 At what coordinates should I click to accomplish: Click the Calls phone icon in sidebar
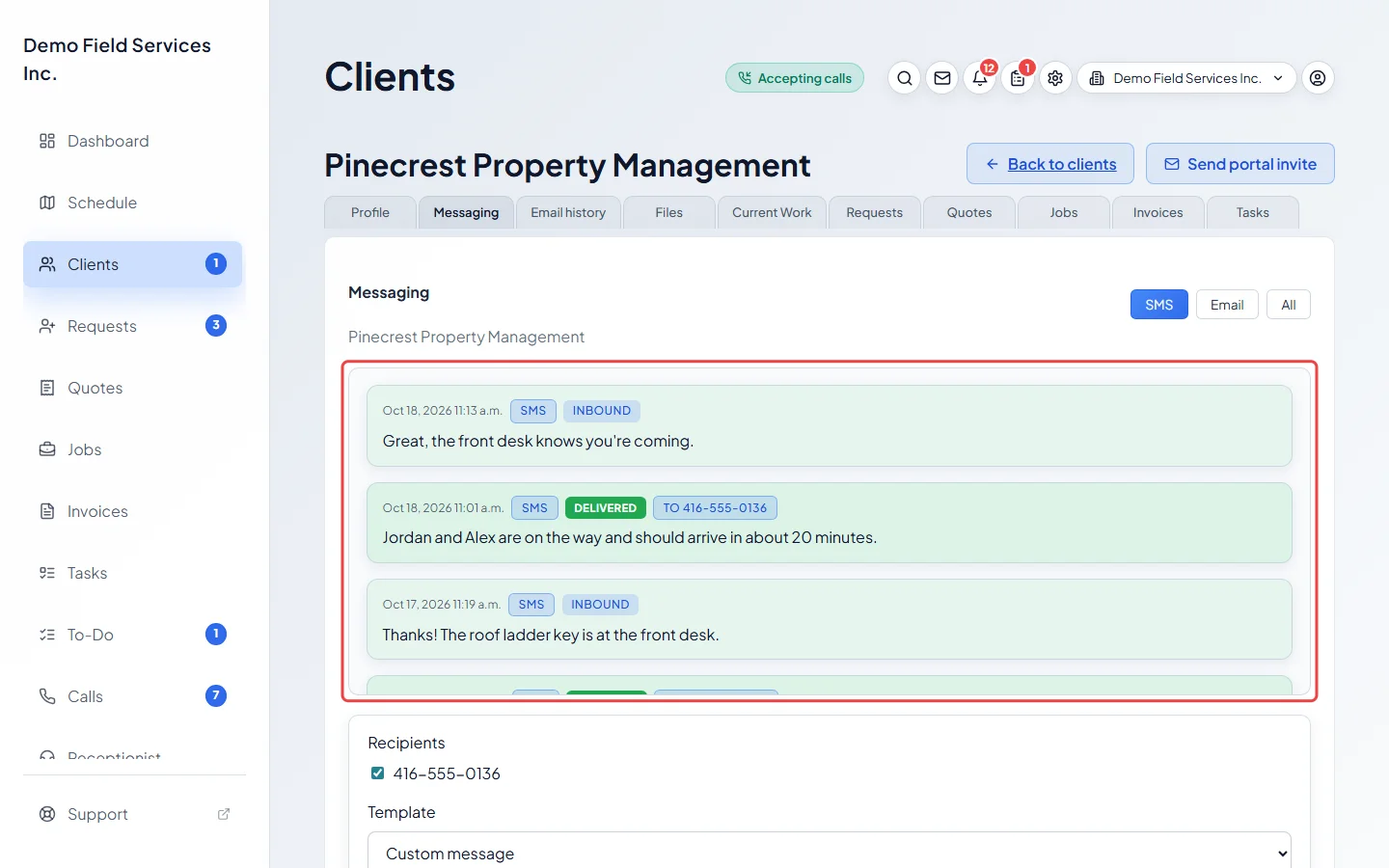click(47, 696)
